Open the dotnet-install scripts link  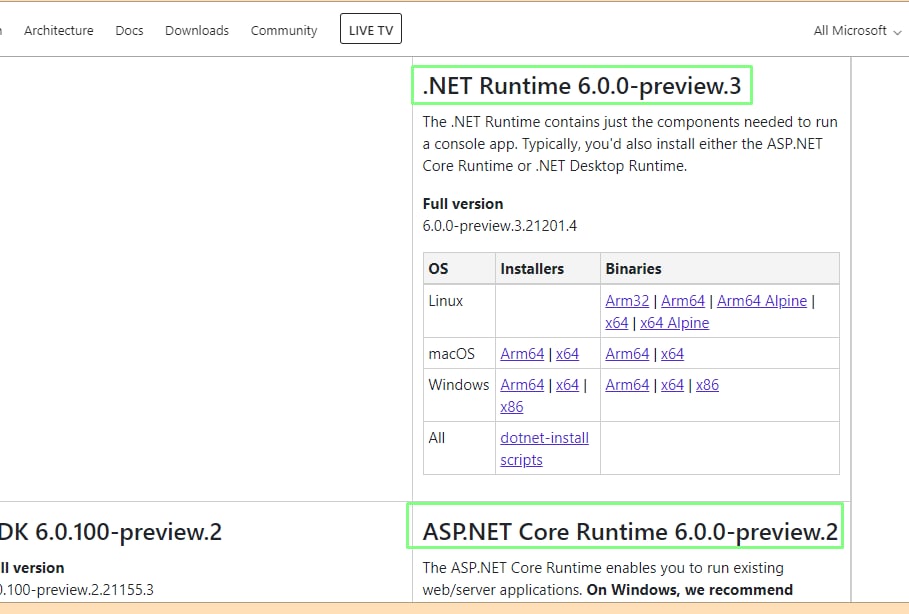pos(544,449)
